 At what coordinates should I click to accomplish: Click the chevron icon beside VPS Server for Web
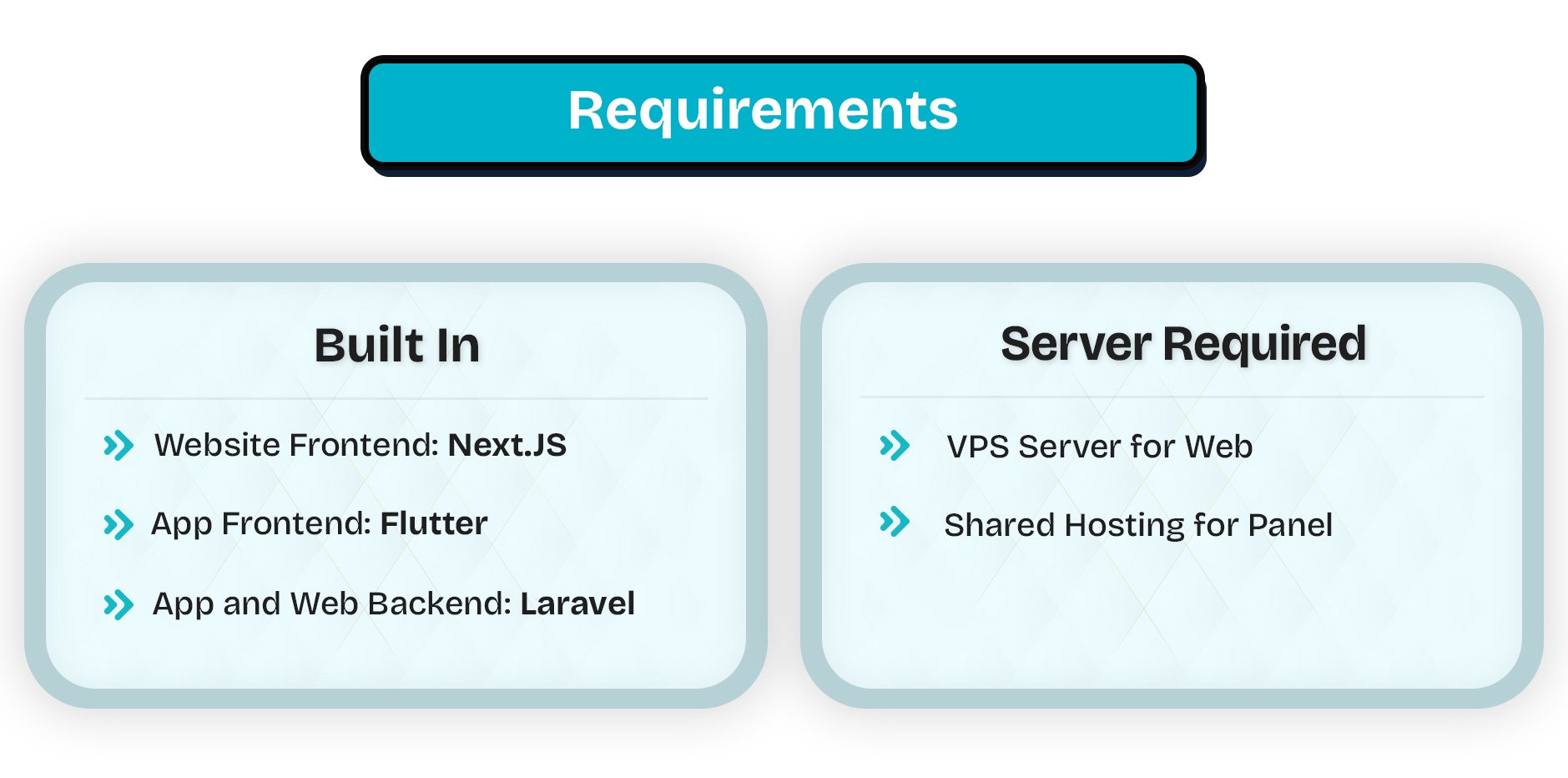click(895, 446)
